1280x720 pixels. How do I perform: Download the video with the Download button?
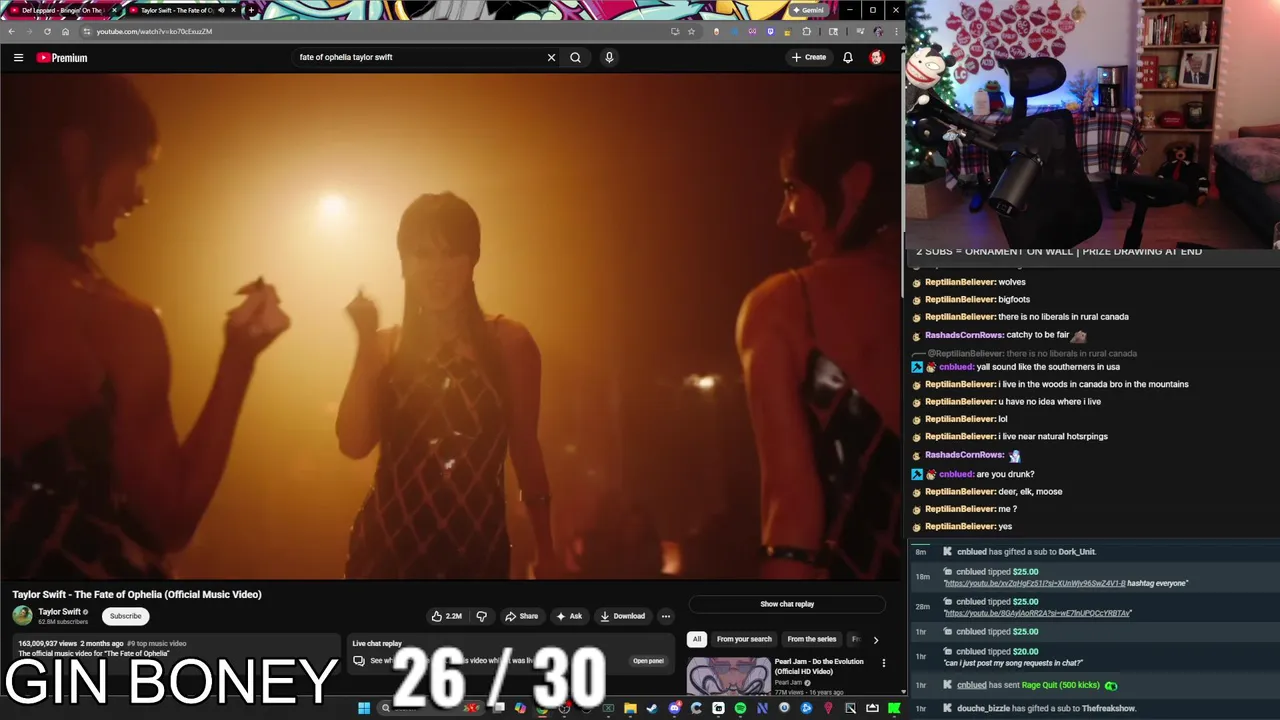(623, 616)
